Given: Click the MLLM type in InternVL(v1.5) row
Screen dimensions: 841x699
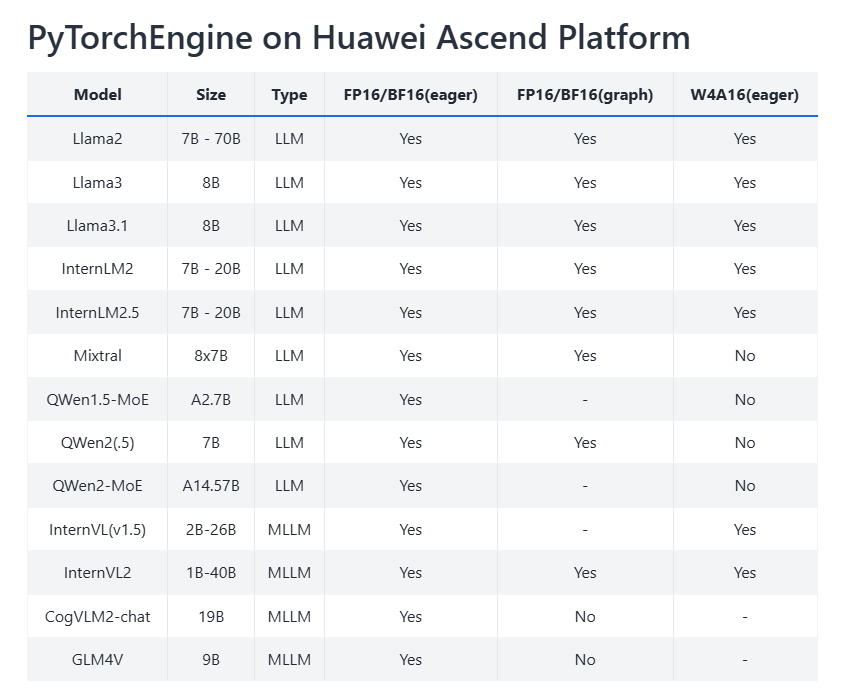Looking at the screenshot, I should tap(289, 529).
